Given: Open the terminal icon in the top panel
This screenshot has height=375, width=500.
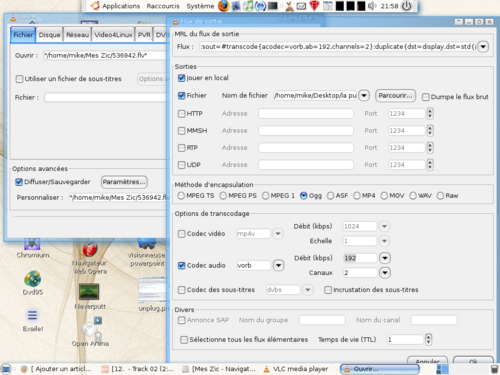Looking at the screenshot, I should [x=273, y=6].
